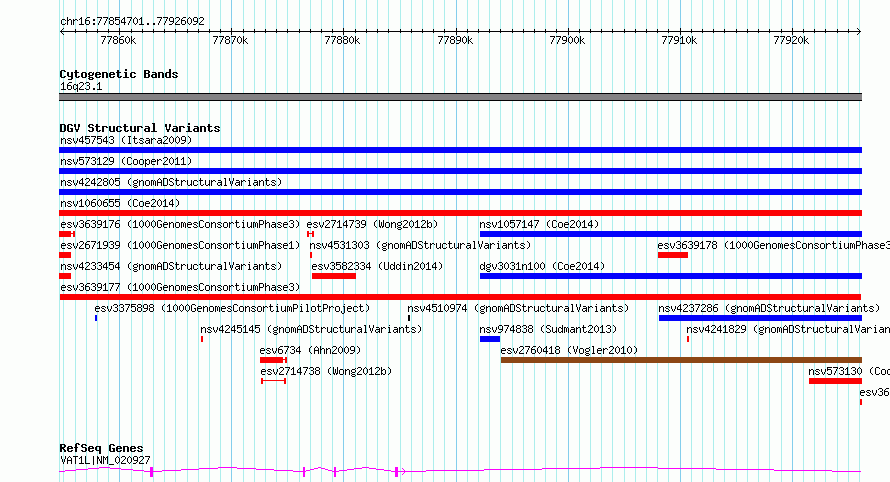Viewport: 890px width, 482px height.
Task: Open the nsv573130 variant label
Action: [849, 371]
